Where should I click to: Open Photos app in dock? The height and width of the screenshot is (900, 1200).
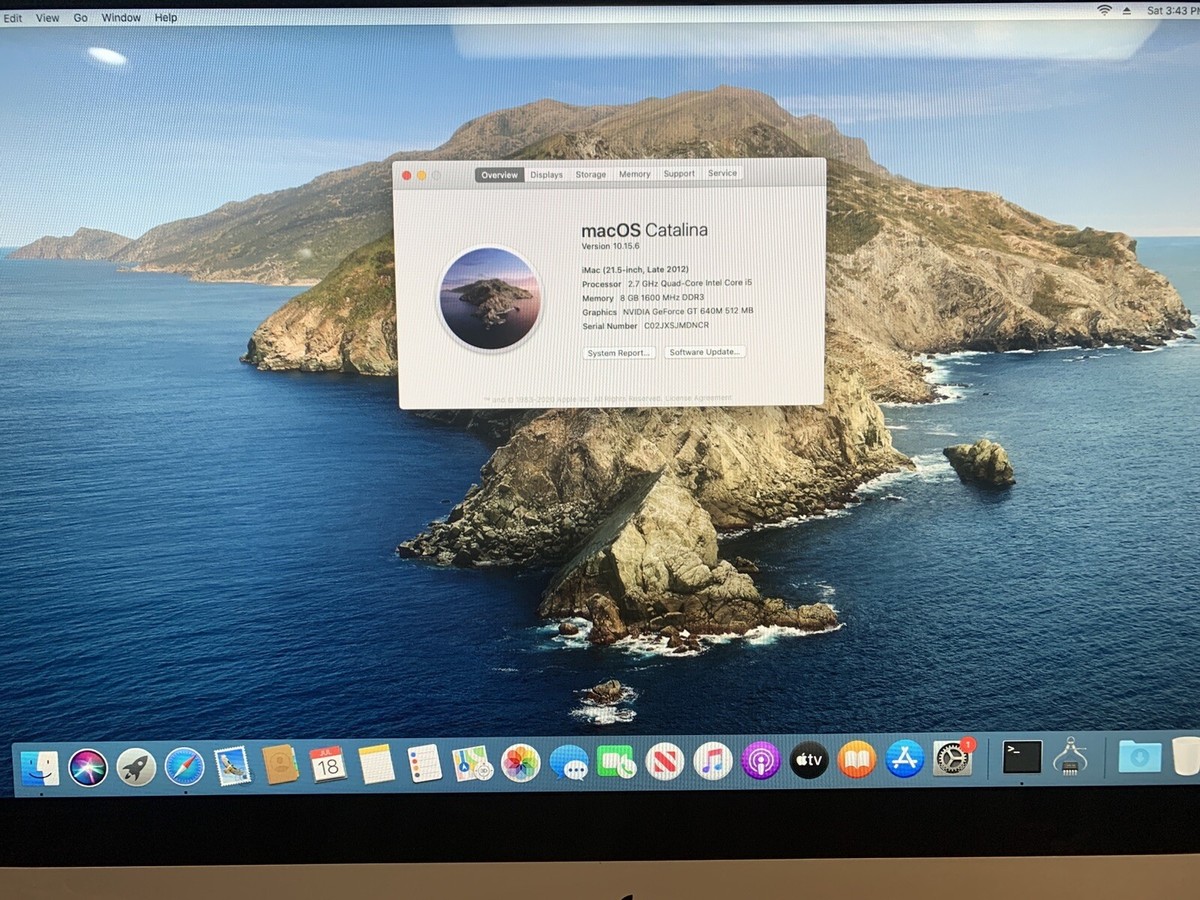pyautogui.click(x=521, y=763)
